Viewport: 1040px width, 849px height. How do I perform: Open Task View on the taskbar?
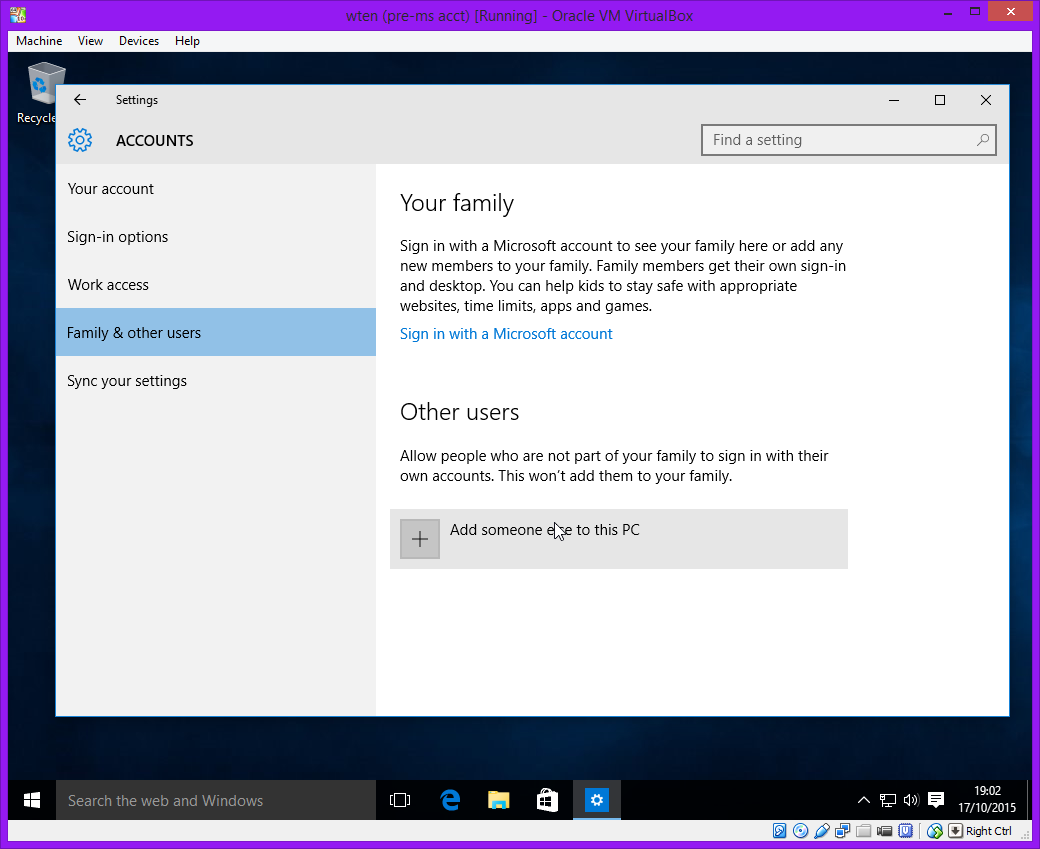coord(400,800)
